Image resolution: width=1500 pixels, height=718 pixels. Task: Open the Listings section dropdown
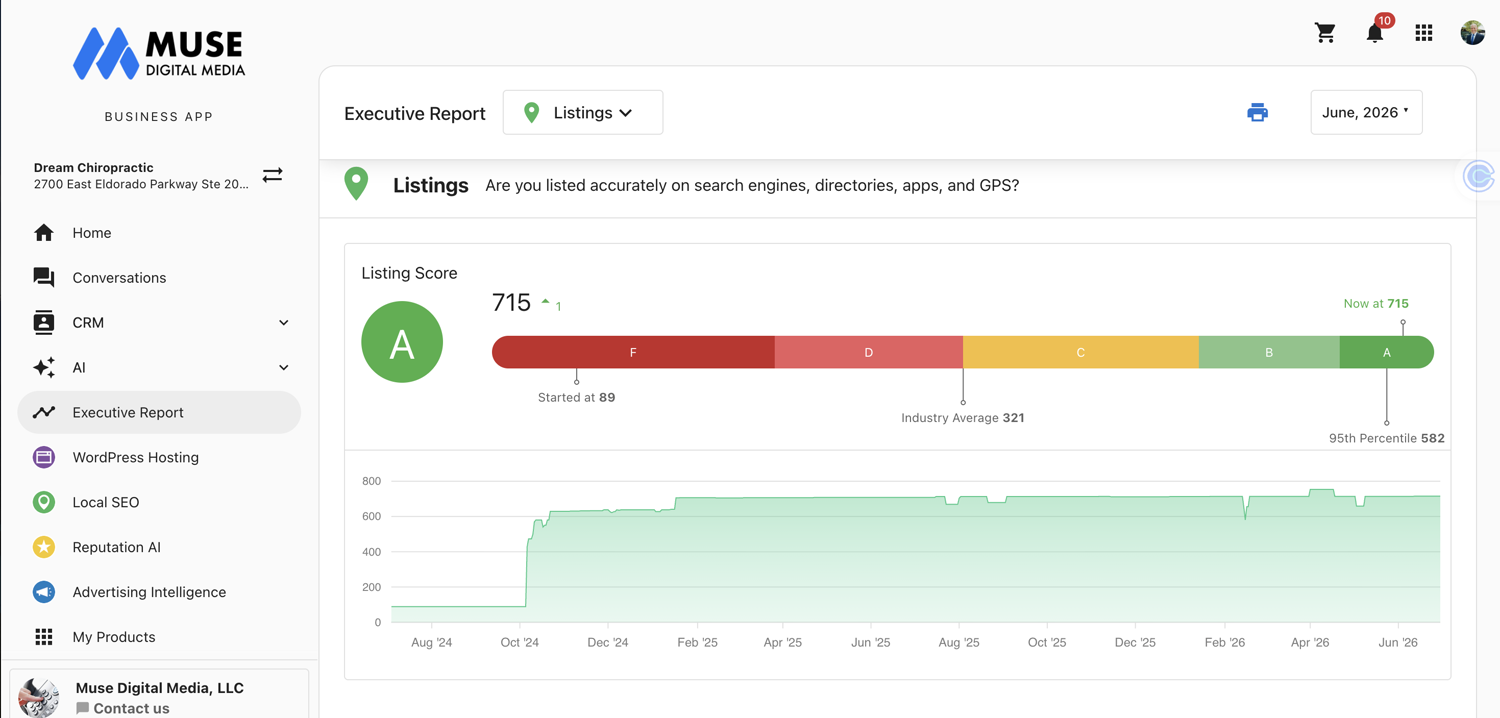(x=583, y=113)
